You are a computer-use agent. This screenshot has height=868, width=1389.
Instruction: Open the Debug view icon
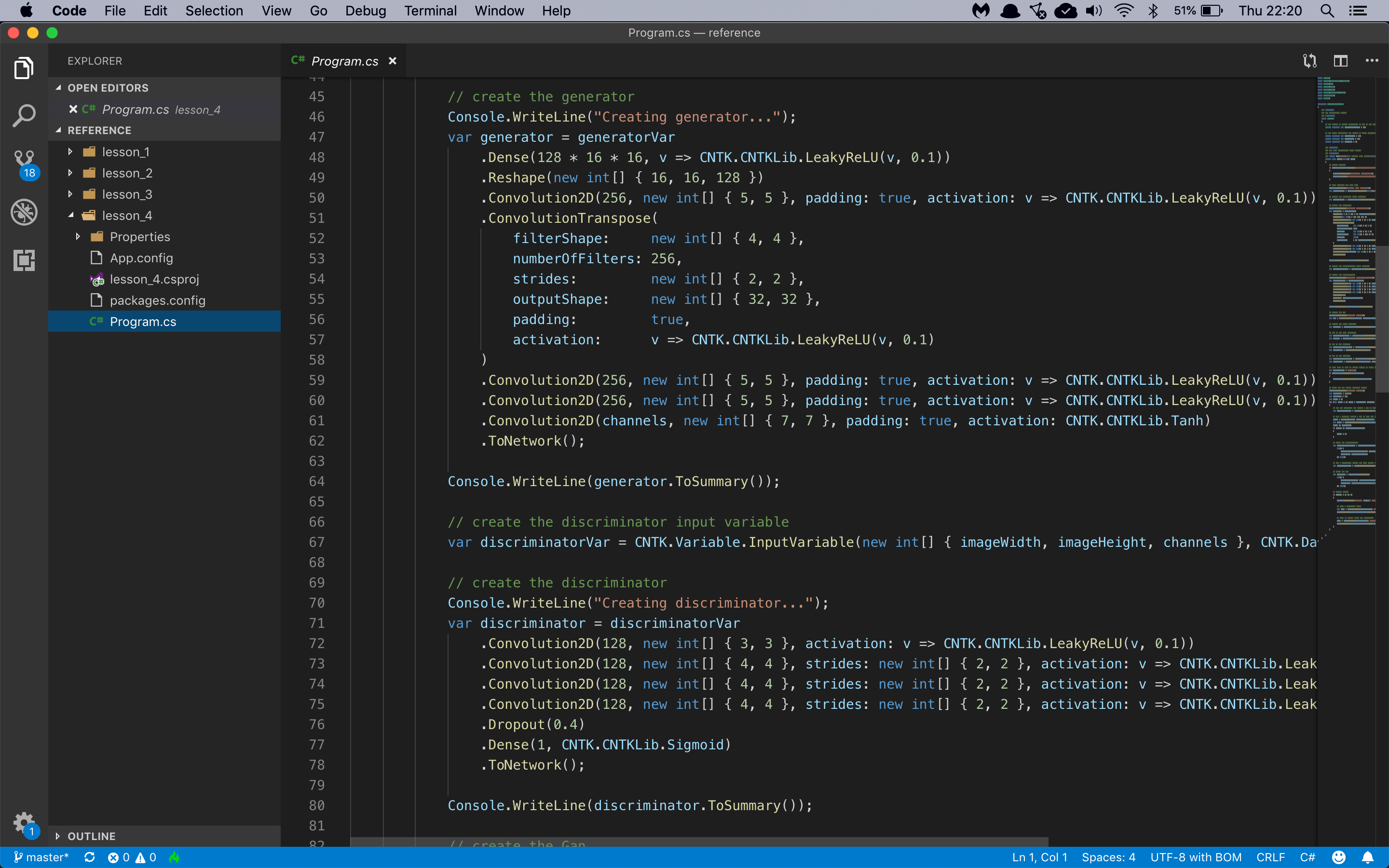click(x=24, y=212)
